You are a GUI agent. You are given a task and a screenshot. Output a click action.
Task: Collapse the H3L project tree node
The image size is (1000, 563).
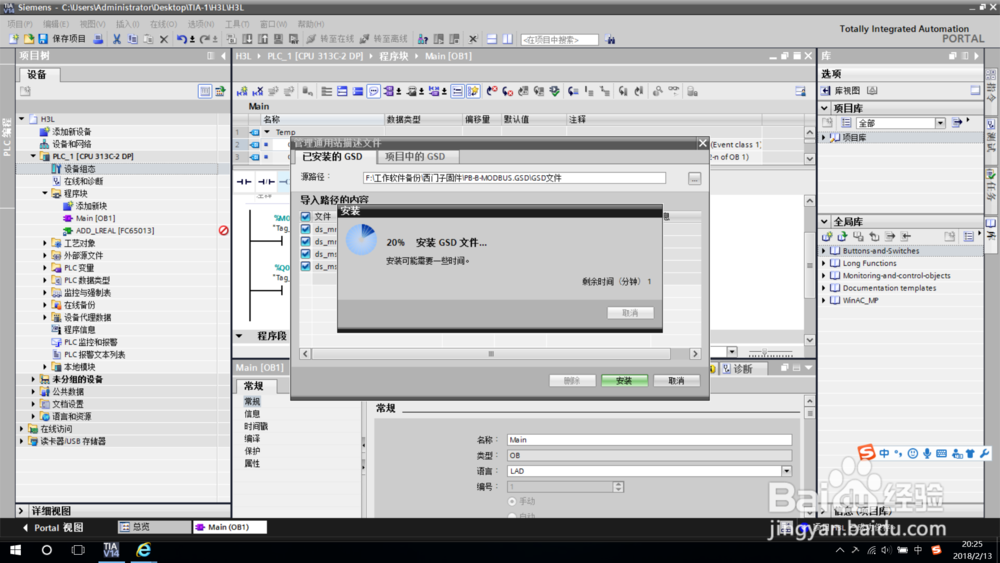pos(22,119)
